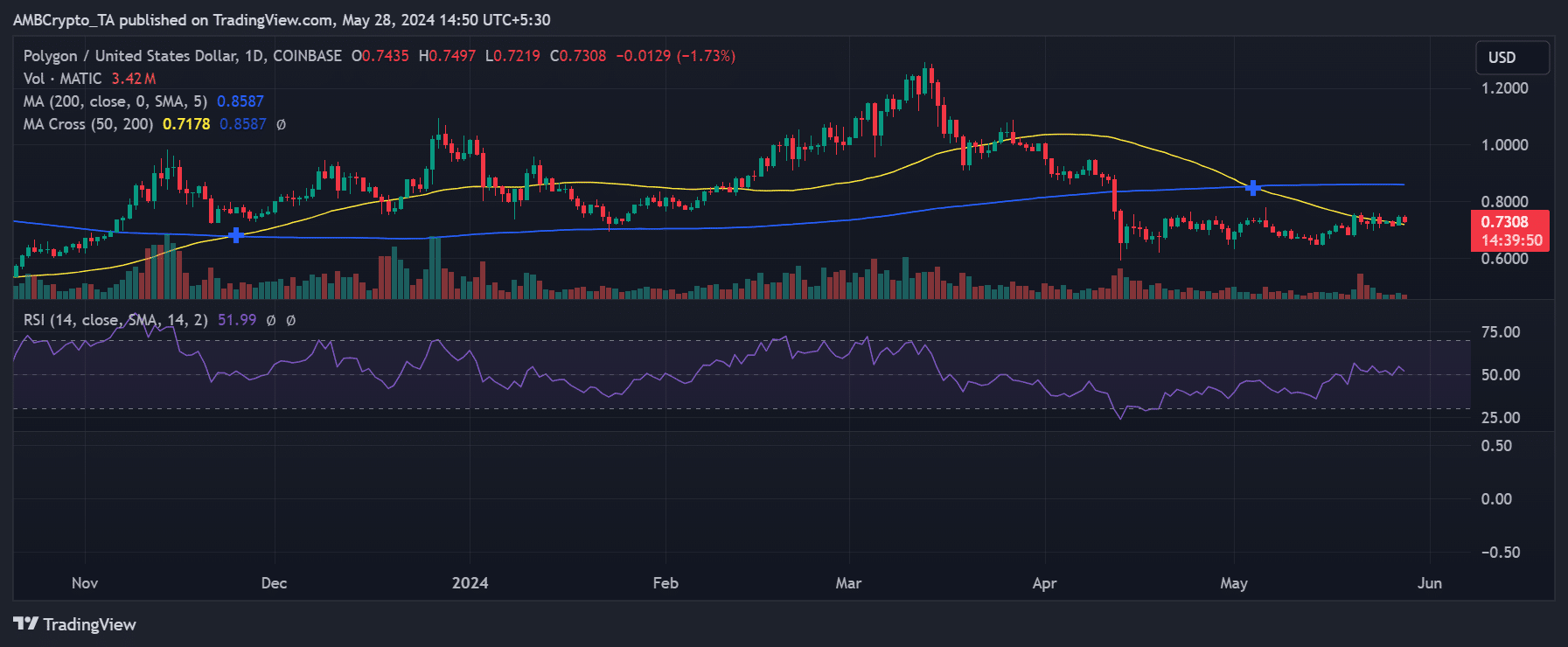Click the Nov label on the time axis
The image size is (1568, 647).
click(x=85, y=583)
